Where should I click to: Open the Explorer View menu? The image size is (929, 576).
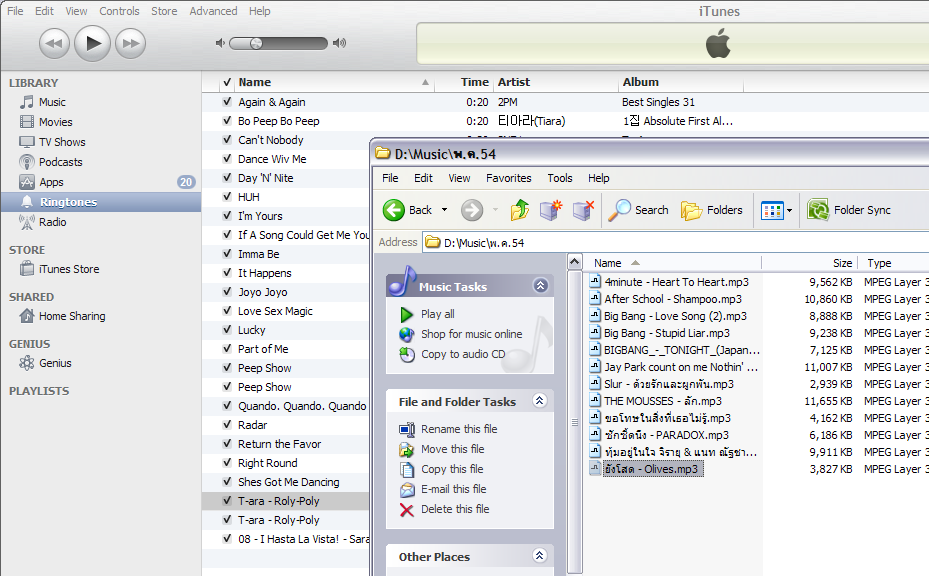pos(459,178)
